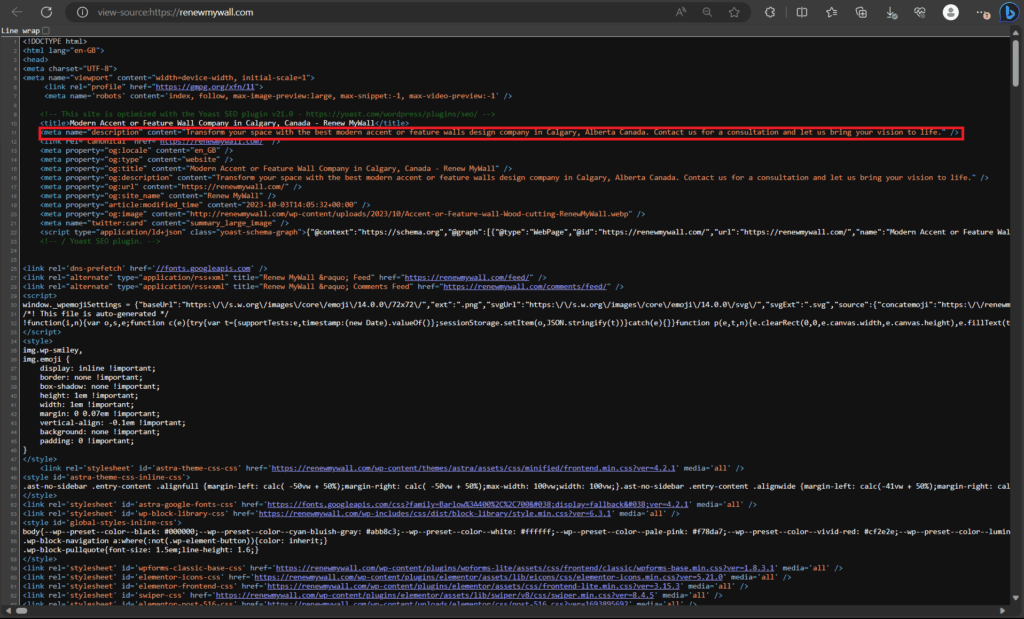Open the block-library style.min.css link
The image size is (1024, 619).
coord(435,514)
